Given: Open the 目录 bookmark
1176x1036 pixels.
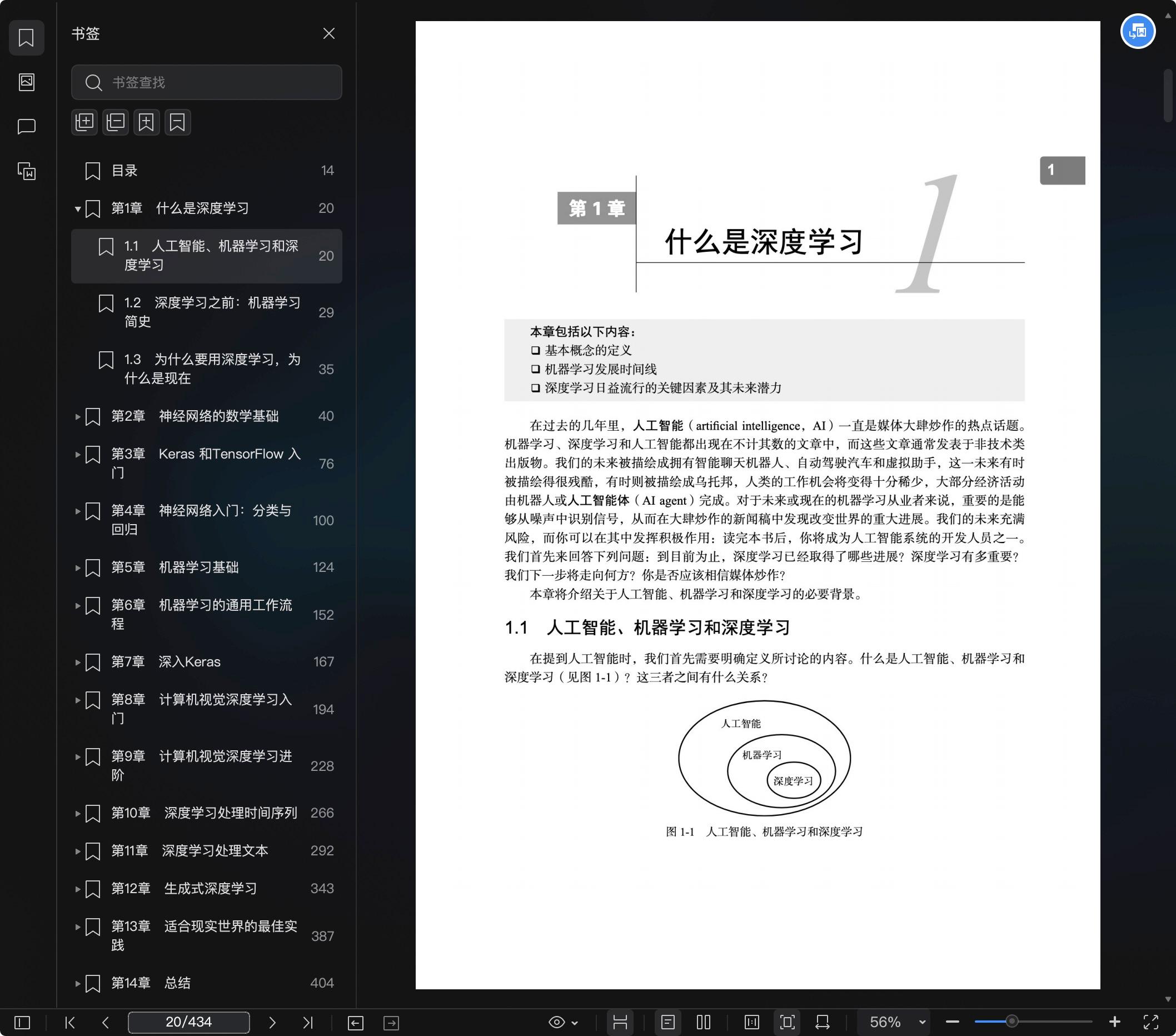Looking at the screenshot, I should [x=207, y=171].
